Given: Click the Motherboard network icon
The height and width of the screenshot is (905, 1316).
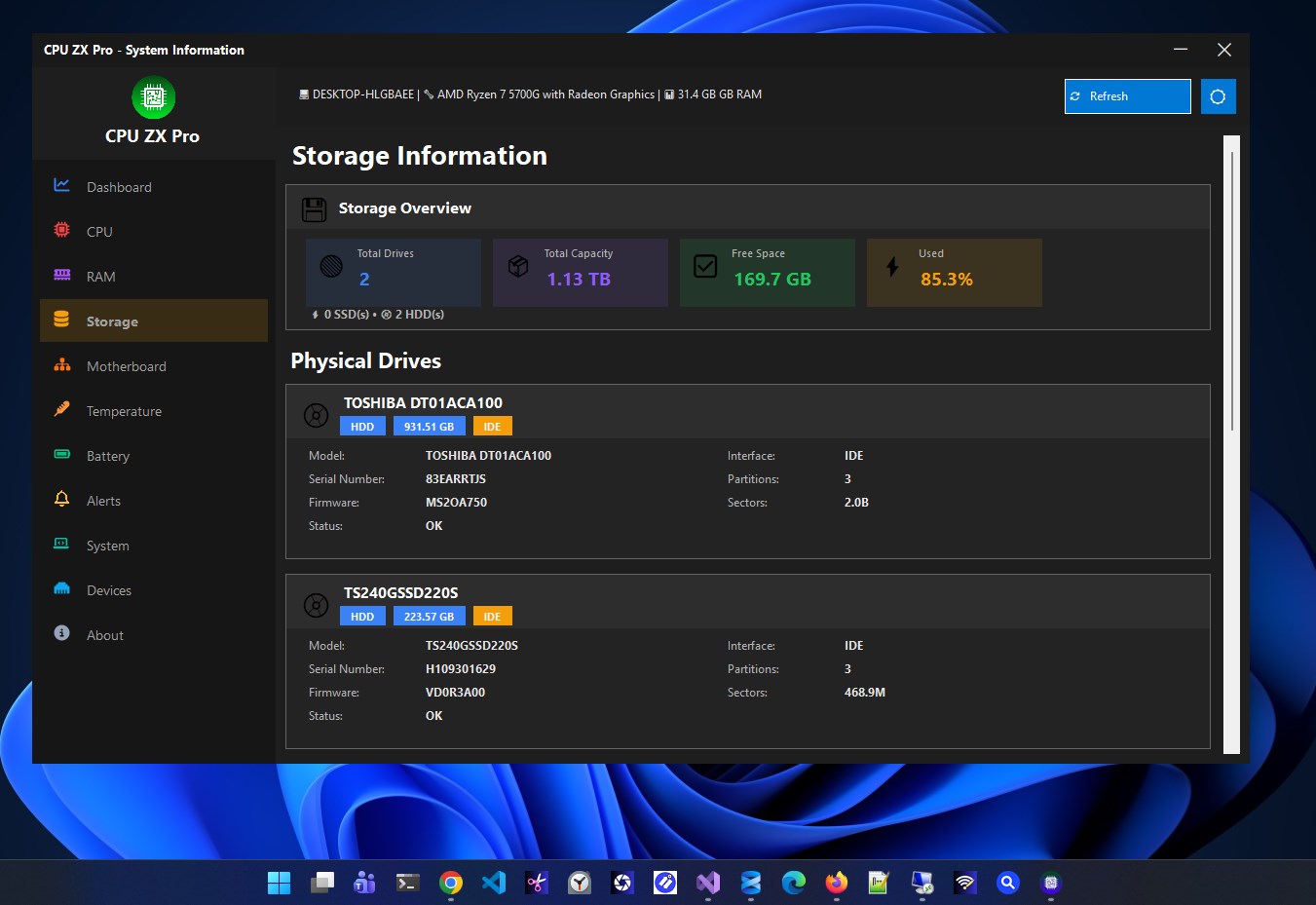Looking at the screenshot, I should tap(61, 365).
